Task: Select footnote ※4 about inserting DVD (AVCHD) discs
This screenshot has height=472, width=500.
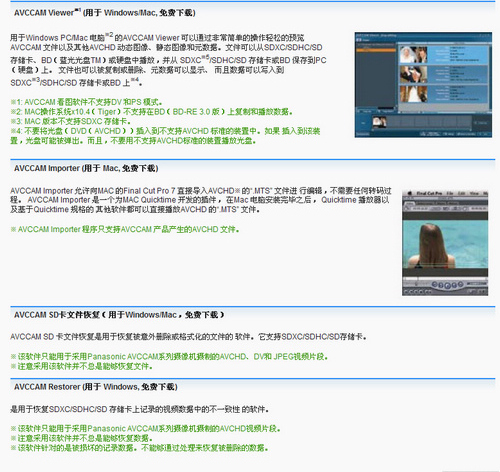Action: [165, 136]
